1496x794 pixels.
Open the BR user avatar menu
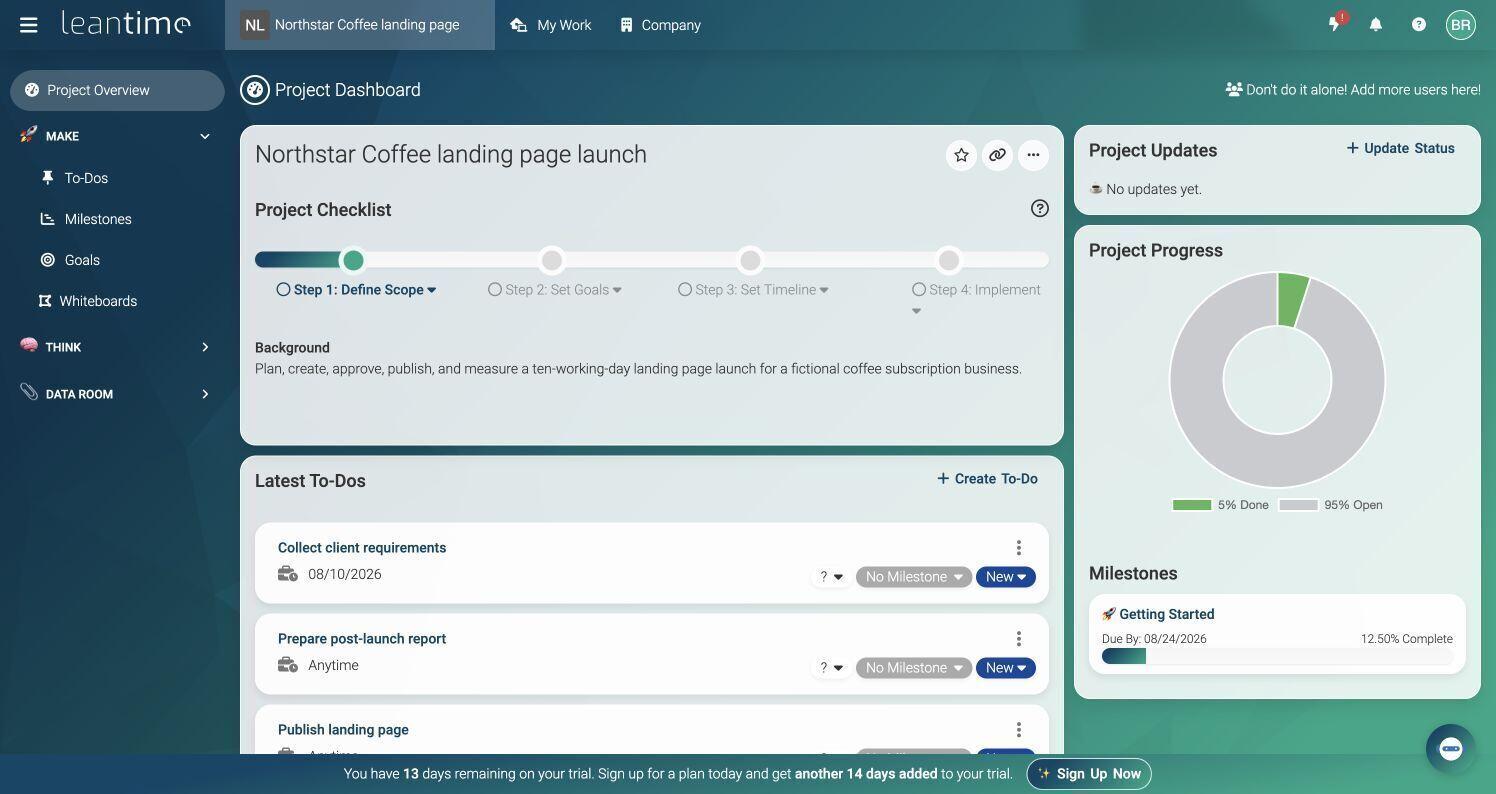1460,25
